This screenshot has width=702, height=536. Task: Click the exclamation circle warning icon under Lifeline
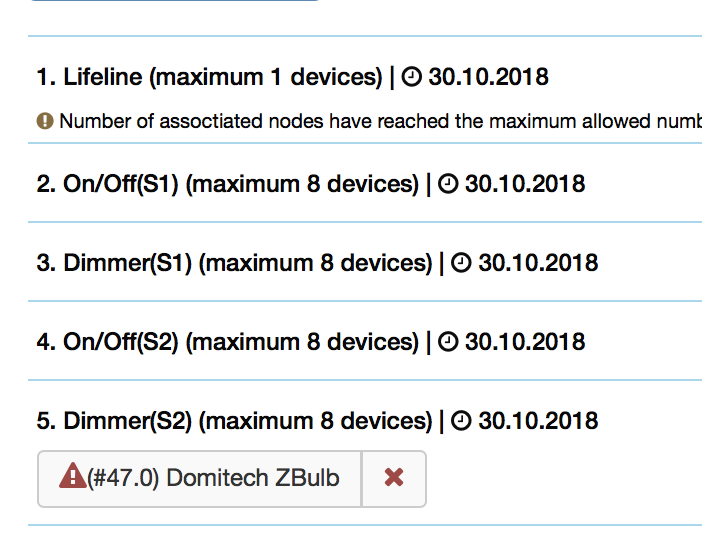click(x=45, y=121)
